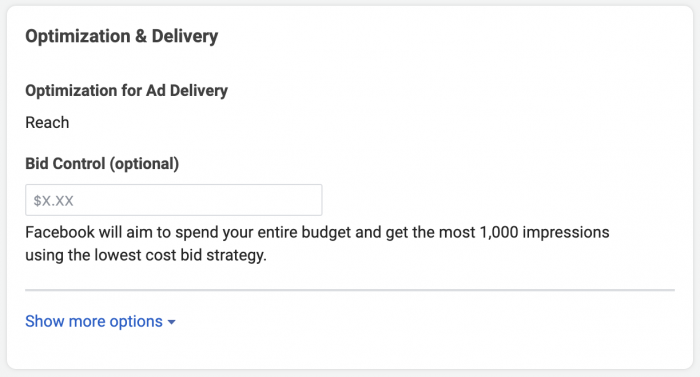Click the phrase 'Ad Delivery' in the subheading
700x377 pixels.
(x=187, y=91)
